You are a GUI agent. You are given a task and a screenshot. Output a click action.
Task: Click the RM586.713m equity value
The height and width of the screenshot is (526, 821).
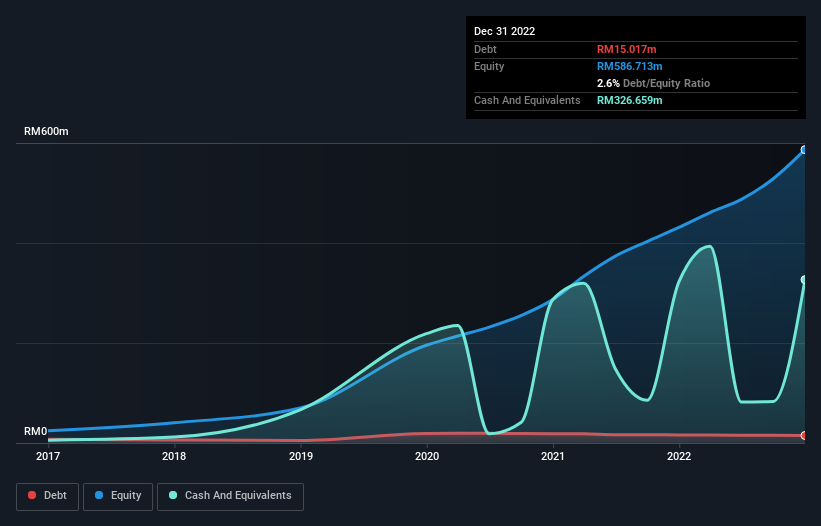point(629,66)
